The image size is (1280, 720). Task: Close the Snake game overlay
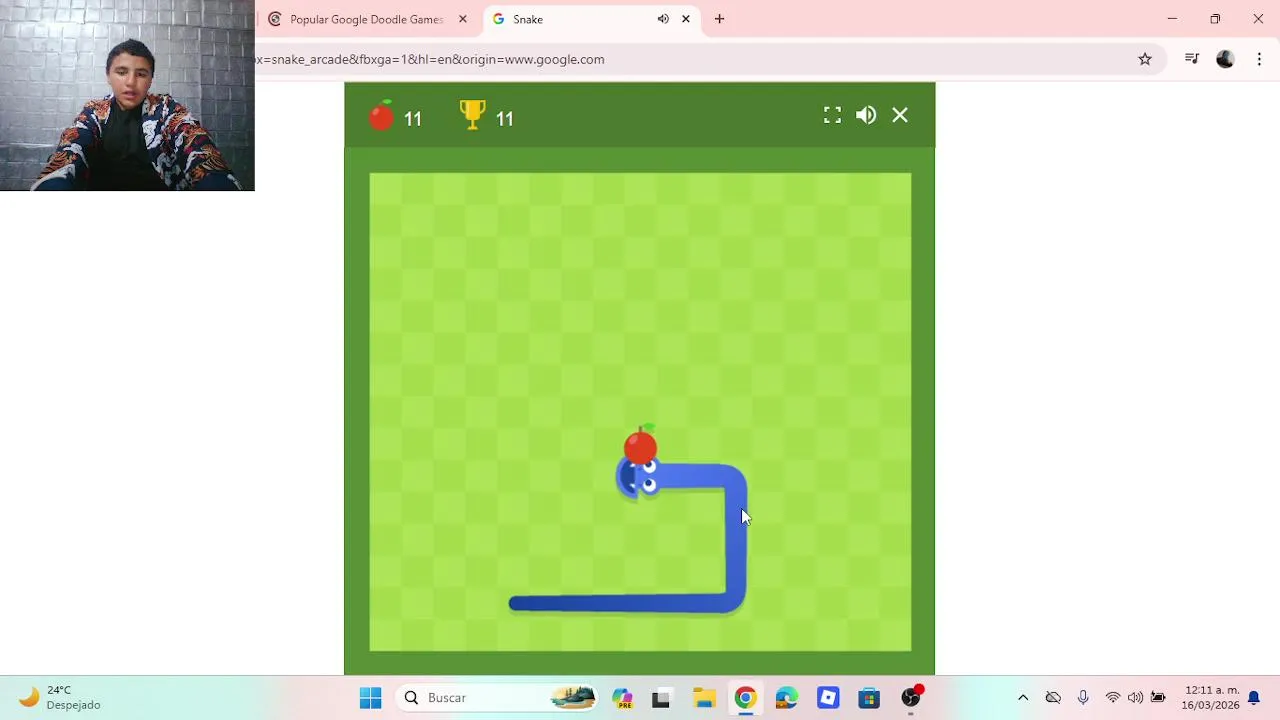[x=900, y=115]
